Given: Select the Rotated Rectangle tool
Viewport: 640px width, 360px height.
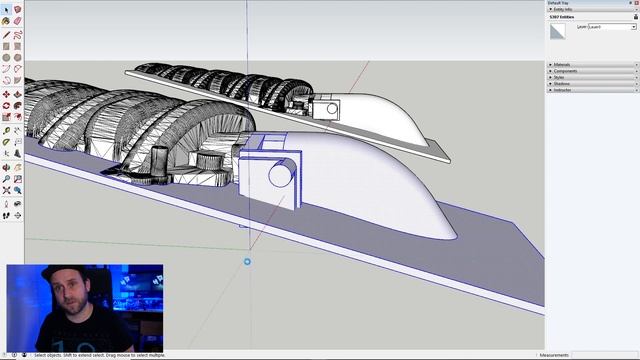Looking at the screenshot, I should 18,47.
